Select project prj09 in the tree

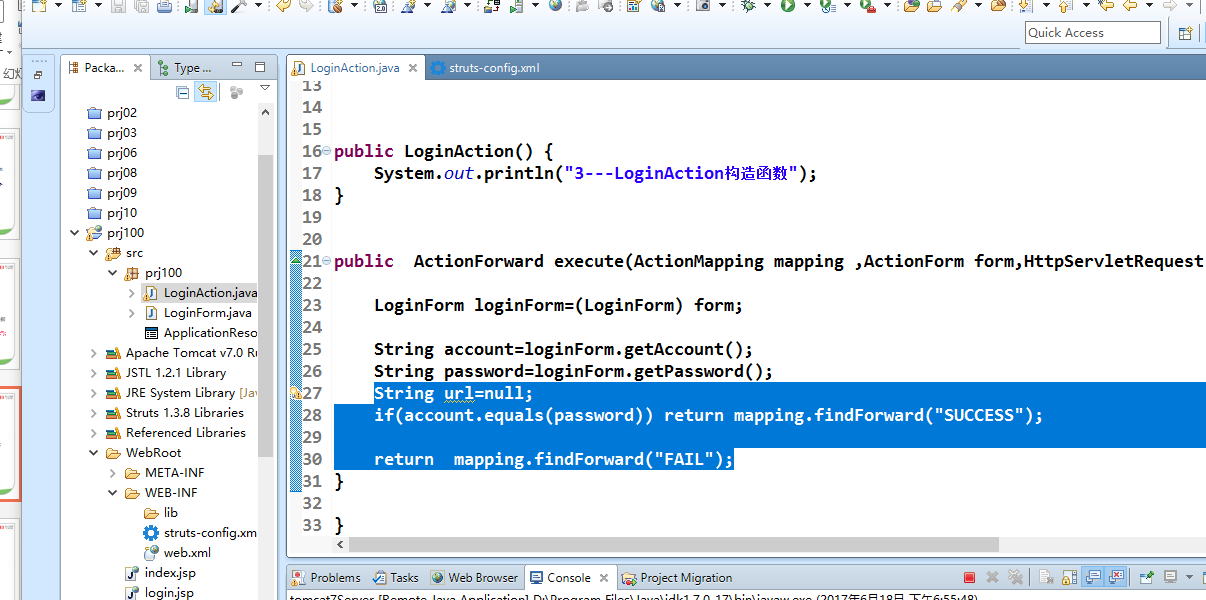tap(113, 193)
